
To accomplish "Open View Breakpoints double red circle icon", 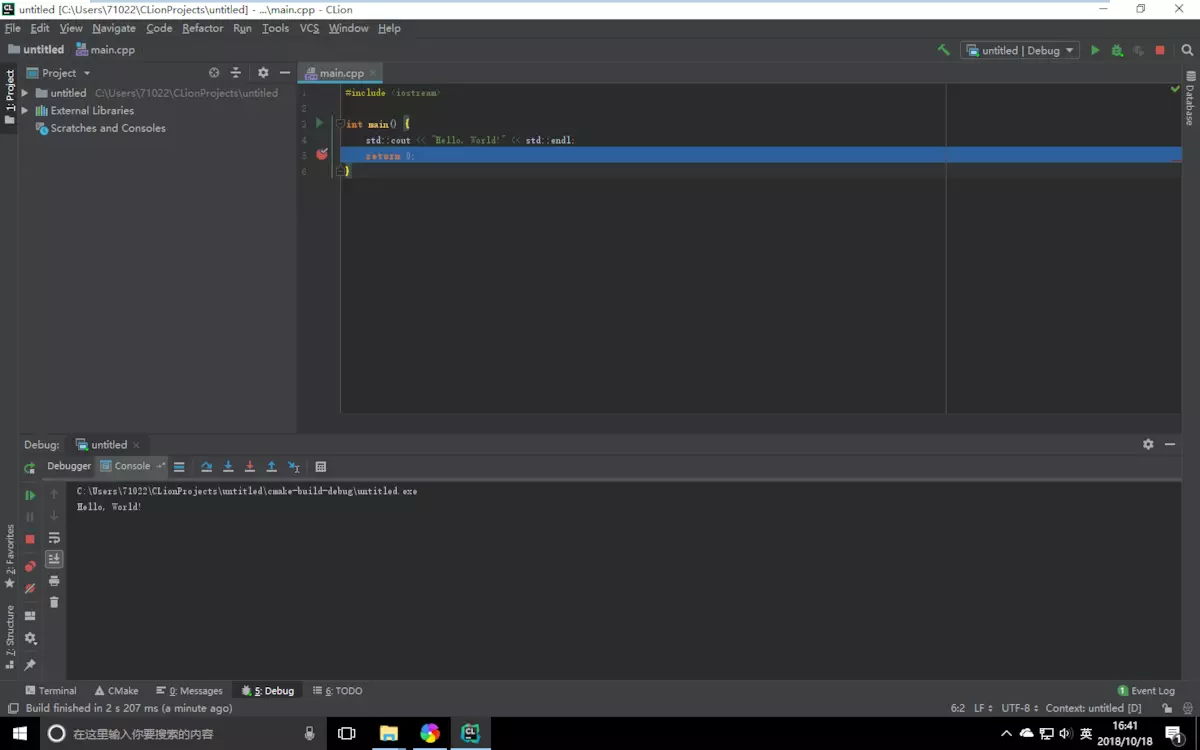I will (x=30, y=566).
